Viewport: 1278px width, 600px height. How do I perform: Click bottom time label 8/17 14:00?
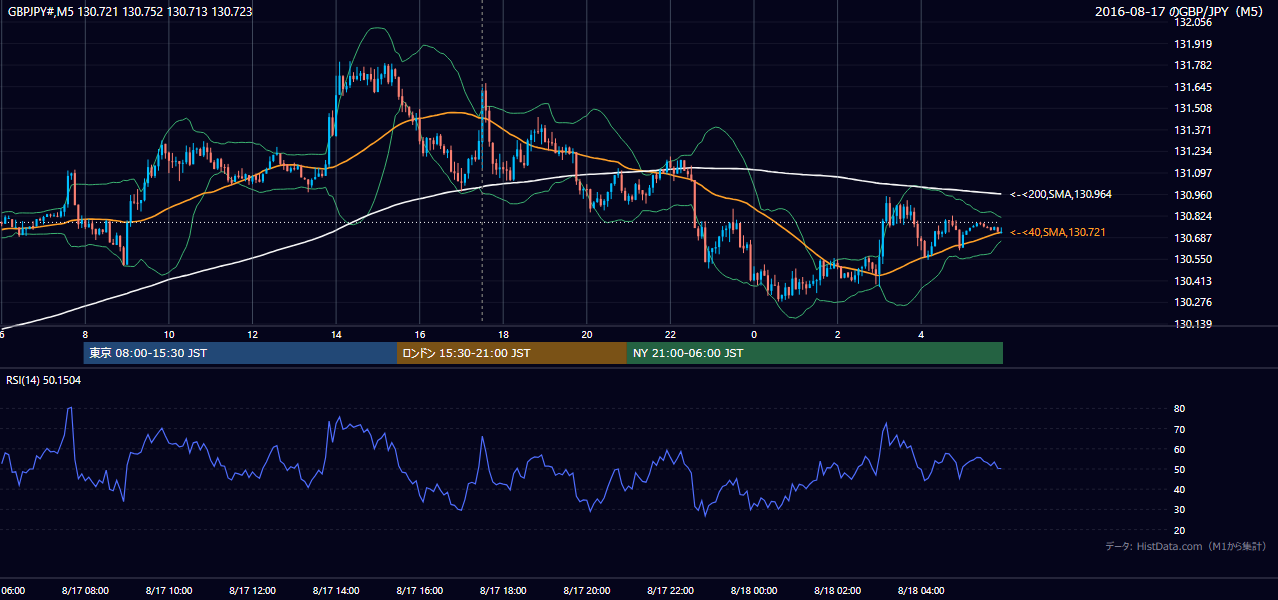click(x=336, y=590)
